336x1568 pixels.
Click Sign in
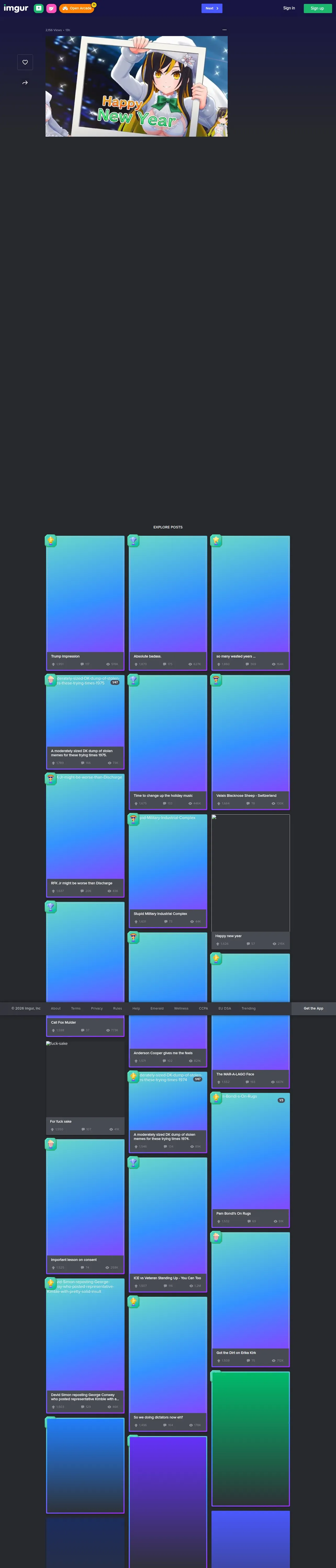(289, 9)
